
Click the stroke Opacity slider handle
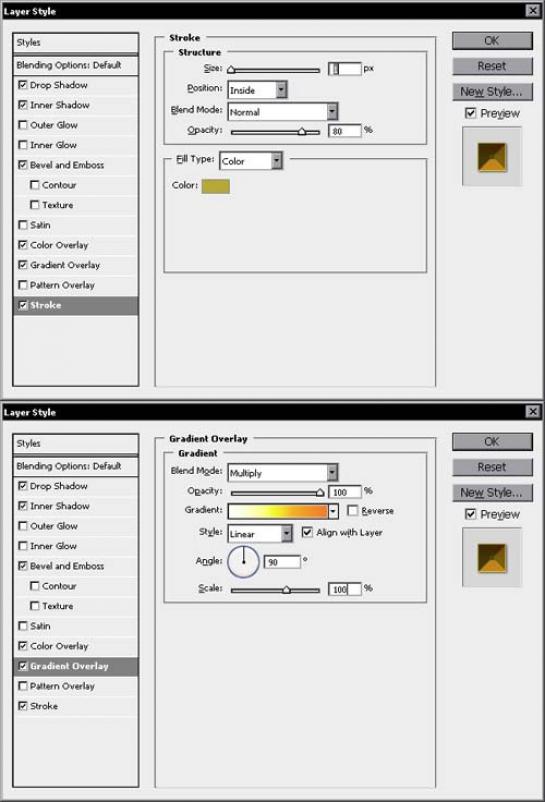click(x=302, y=131)
